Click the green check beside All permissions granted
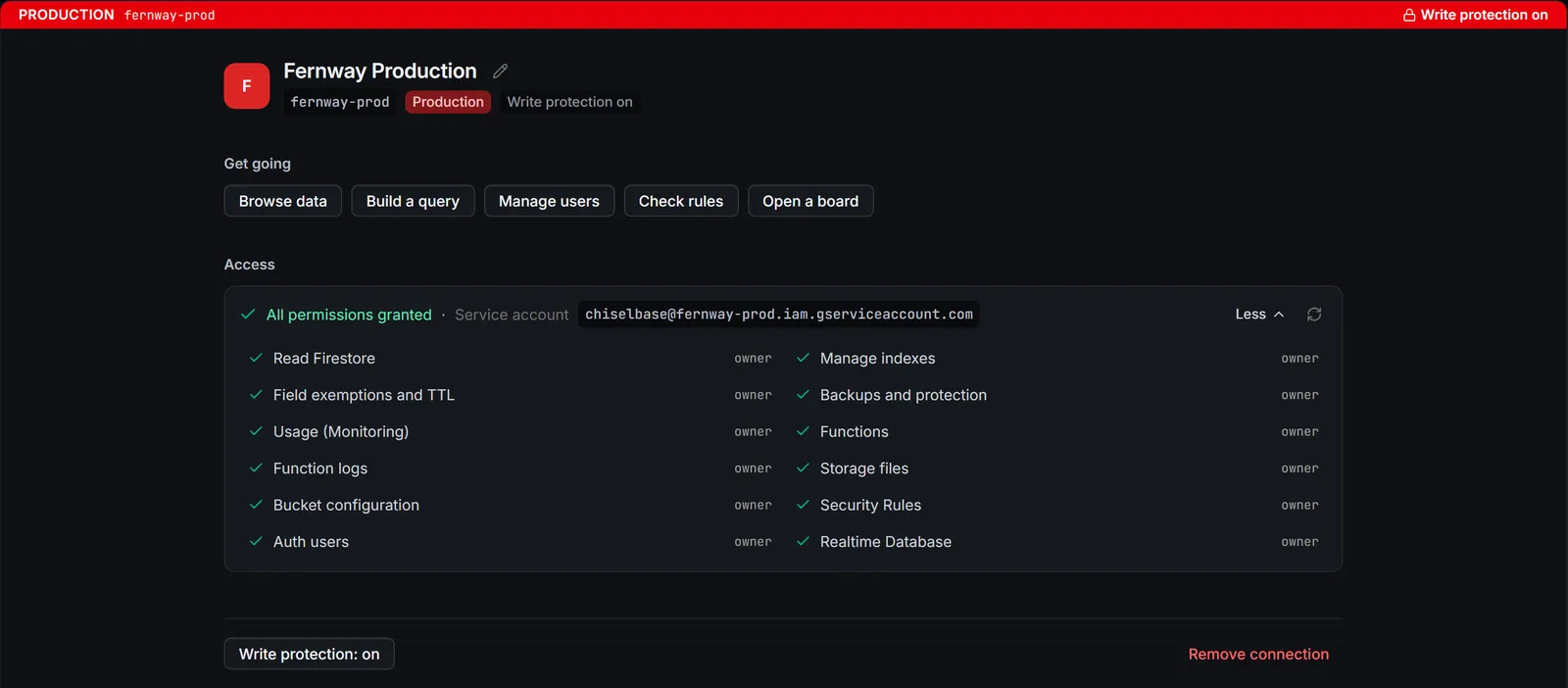This screenshot has width=1568, height=688. click(248, 315)
